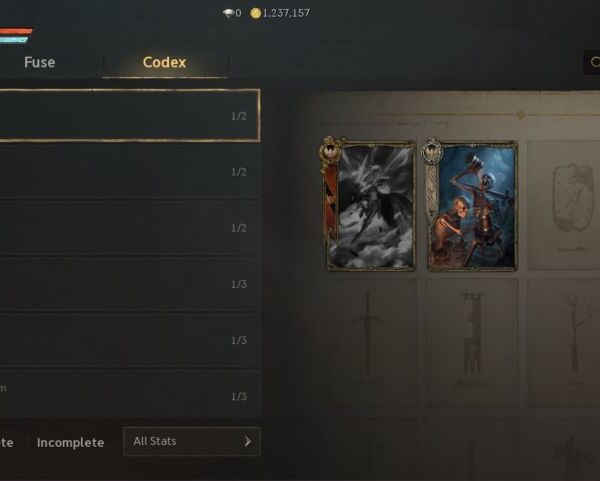Click the platinum currency icon beside zero
Viewport: 600px width, 481px height.
pos(228,13)
